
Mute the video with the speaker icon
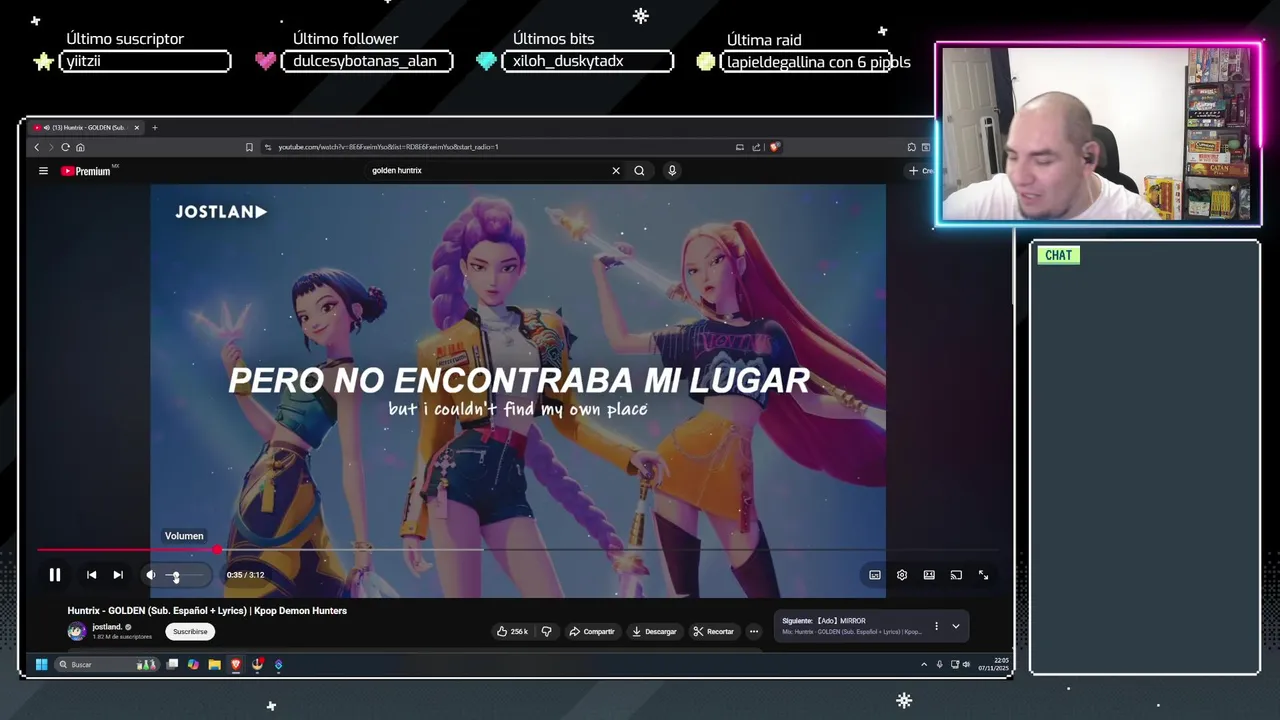151,575
